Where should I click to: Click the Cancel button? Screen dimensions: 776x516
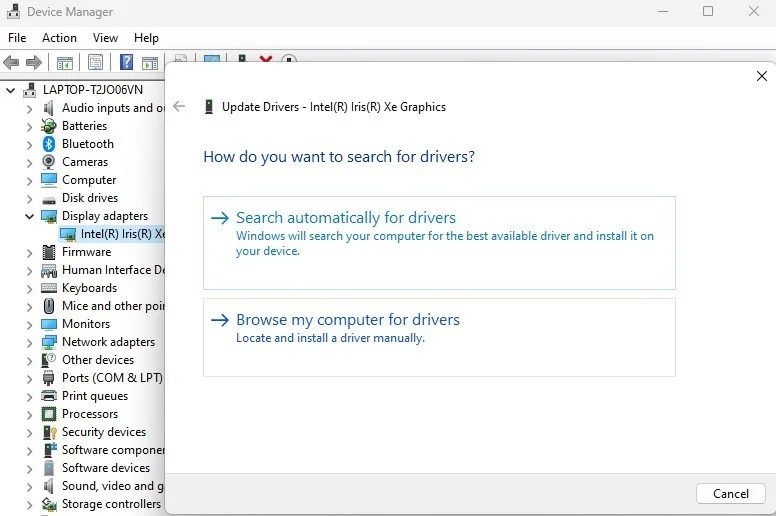coord(730,493)
